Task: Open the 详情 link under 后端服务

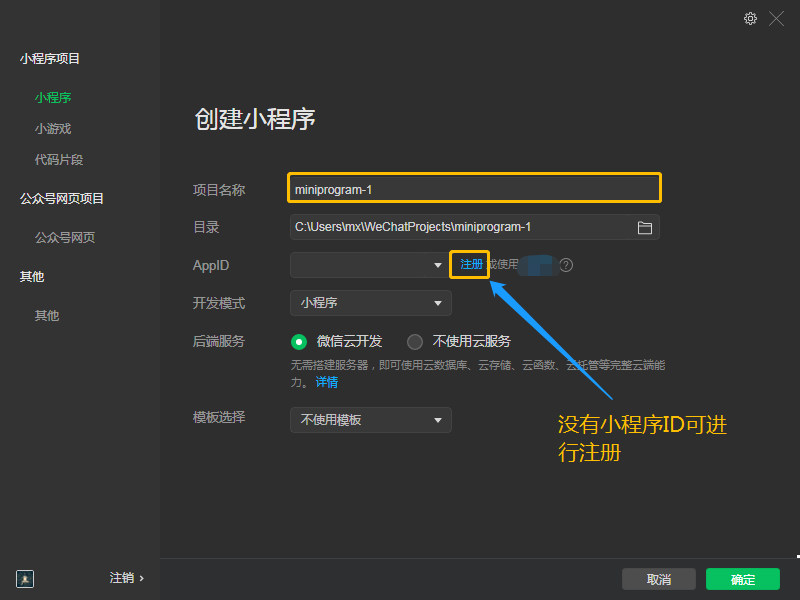Action: point(326,381)
